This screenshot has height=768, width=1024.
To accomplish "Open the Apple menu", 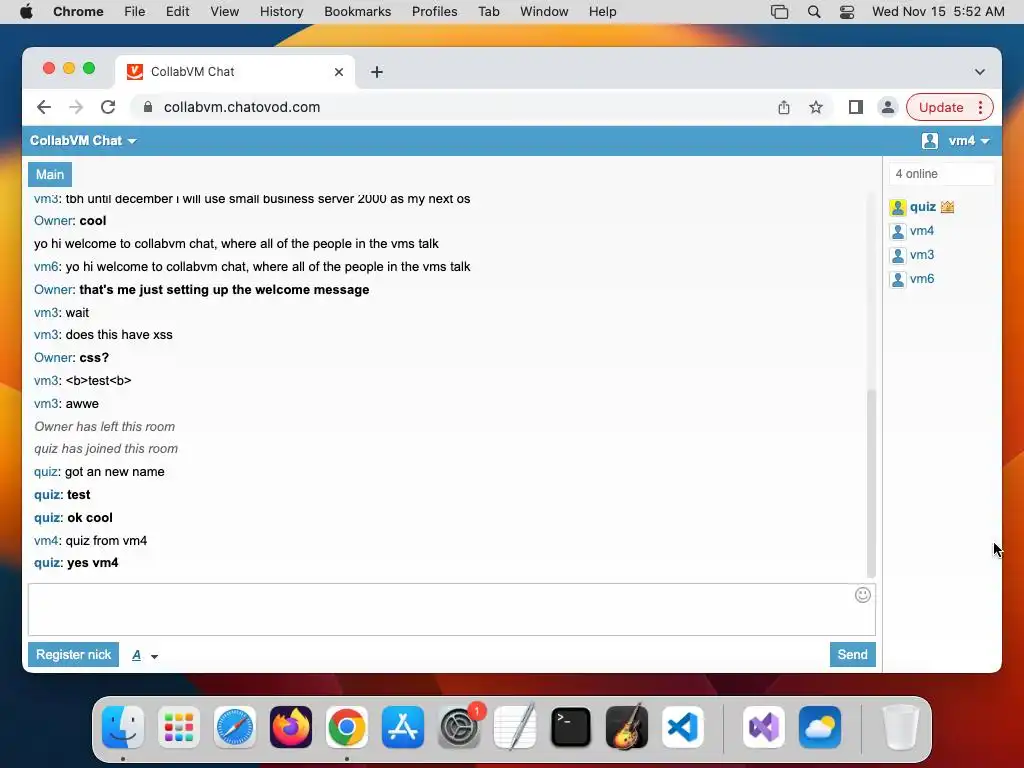I will (x=26, y=12).
